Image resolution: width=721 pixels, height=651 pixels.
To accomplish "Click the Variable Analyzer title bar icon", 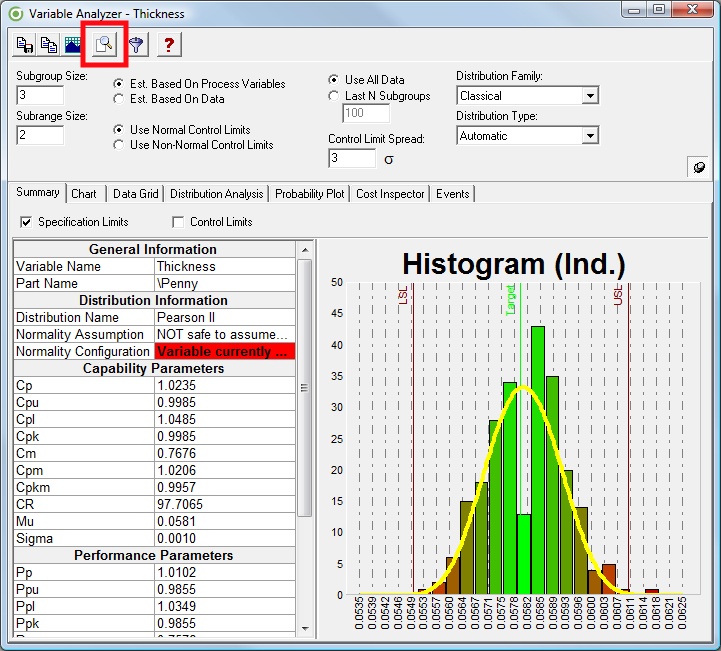I will 16,14.
